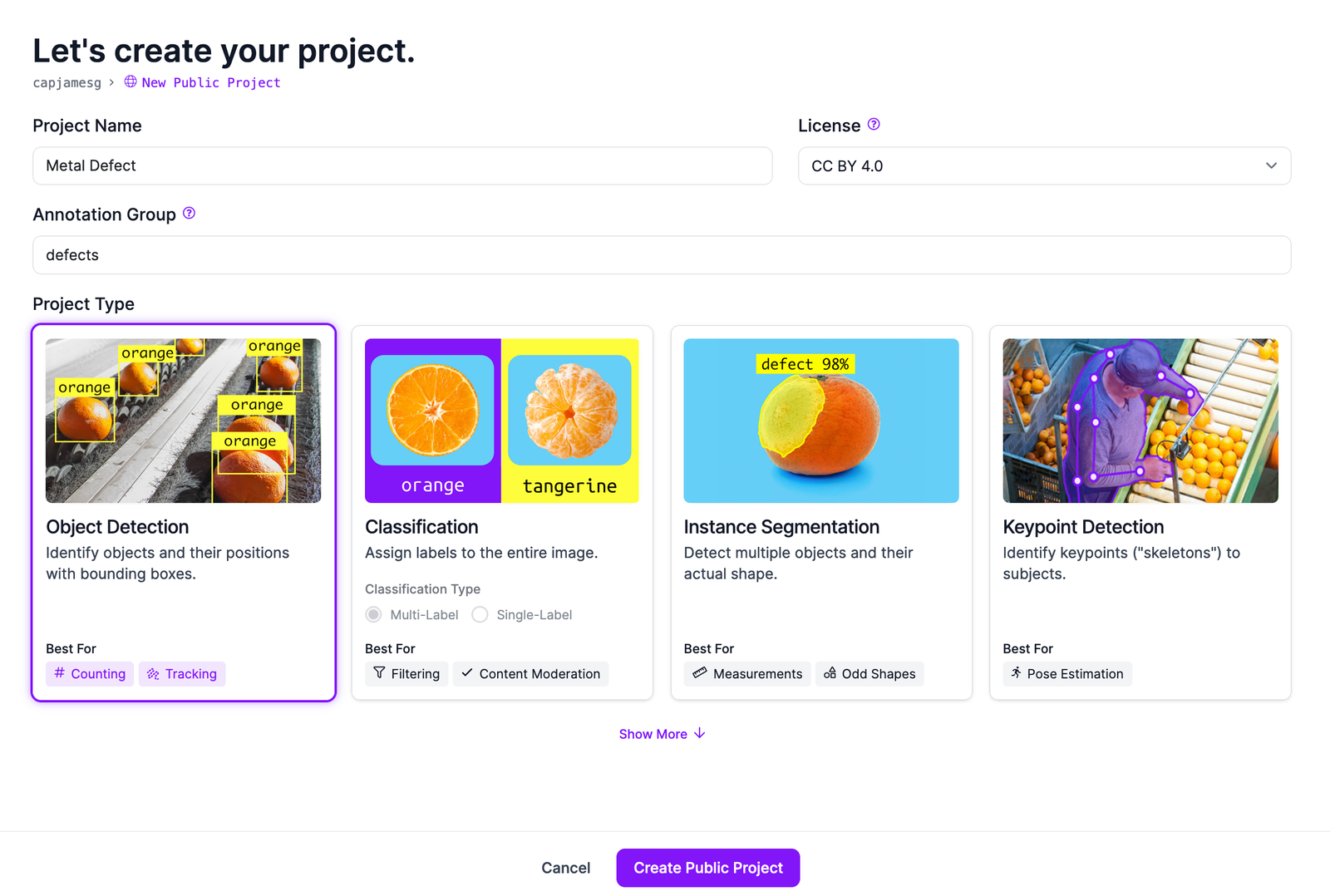The image size is (1330, 896).
Task: Open the License dropdown showing CC BY 4.0
Action: click(x=1044, y=165)
